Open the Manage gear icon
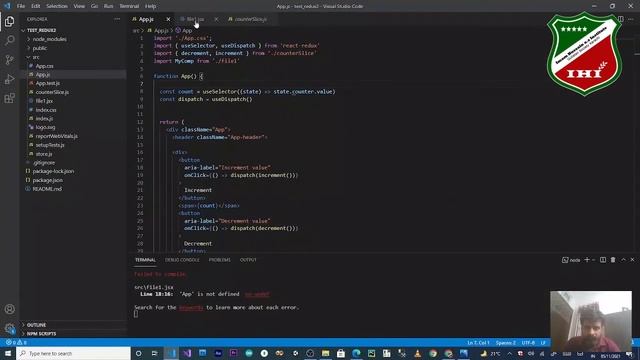Screen dimensions: 640x360 click(x=9, y=328)
